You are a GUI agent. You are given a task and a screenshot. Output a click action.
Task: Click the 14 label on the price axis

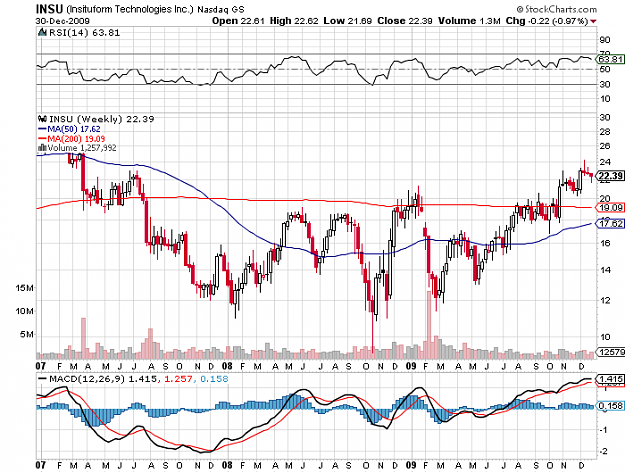(x=605, y=270)
